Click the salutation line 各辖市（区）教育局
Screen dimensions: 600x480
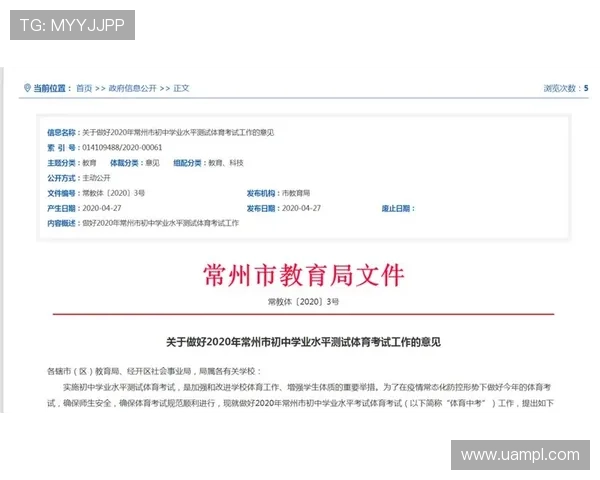pos(153,371)
